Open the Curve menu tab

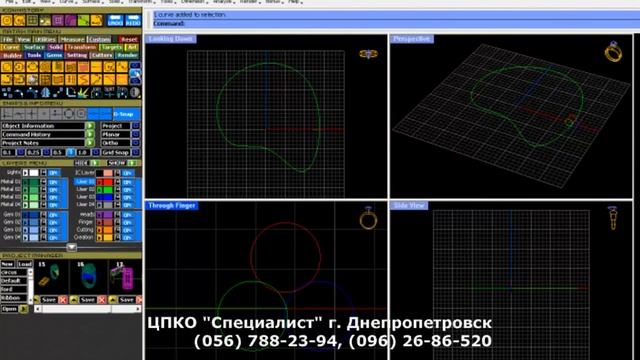click(x=10, y=47)
